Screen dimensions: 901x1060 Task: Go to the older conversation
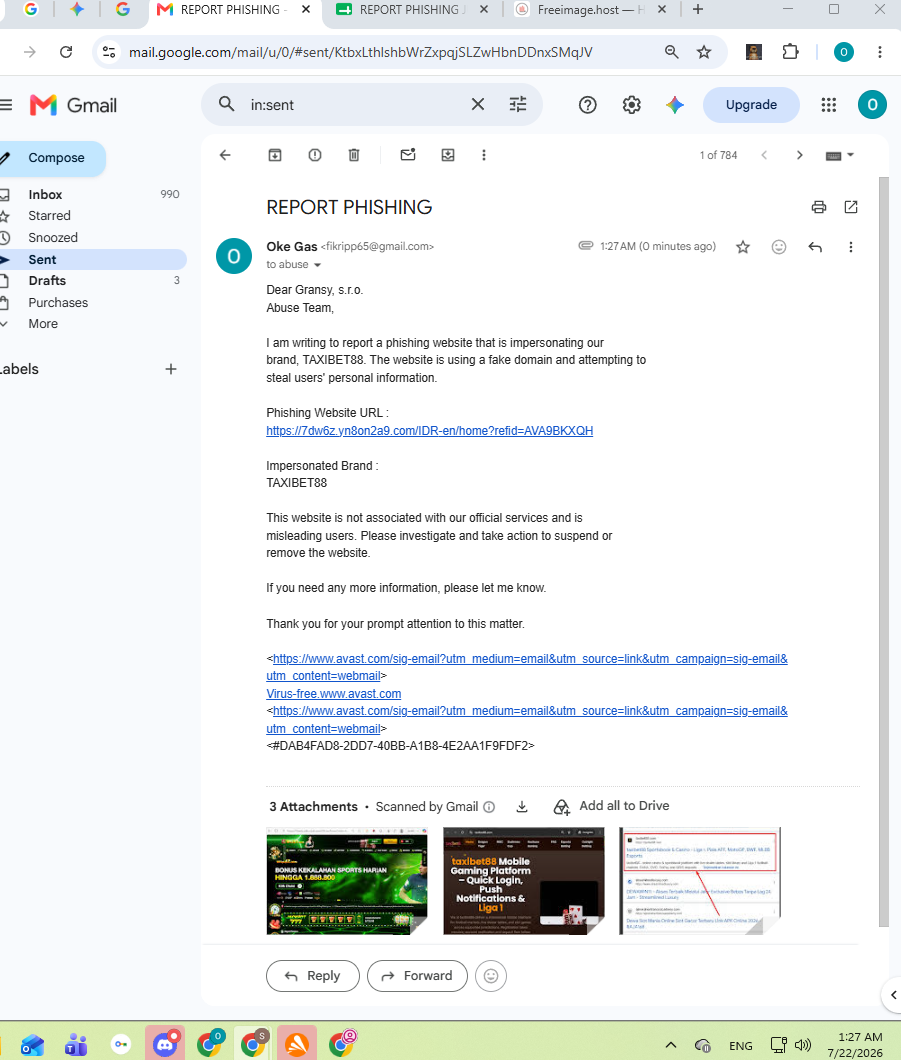800,155
